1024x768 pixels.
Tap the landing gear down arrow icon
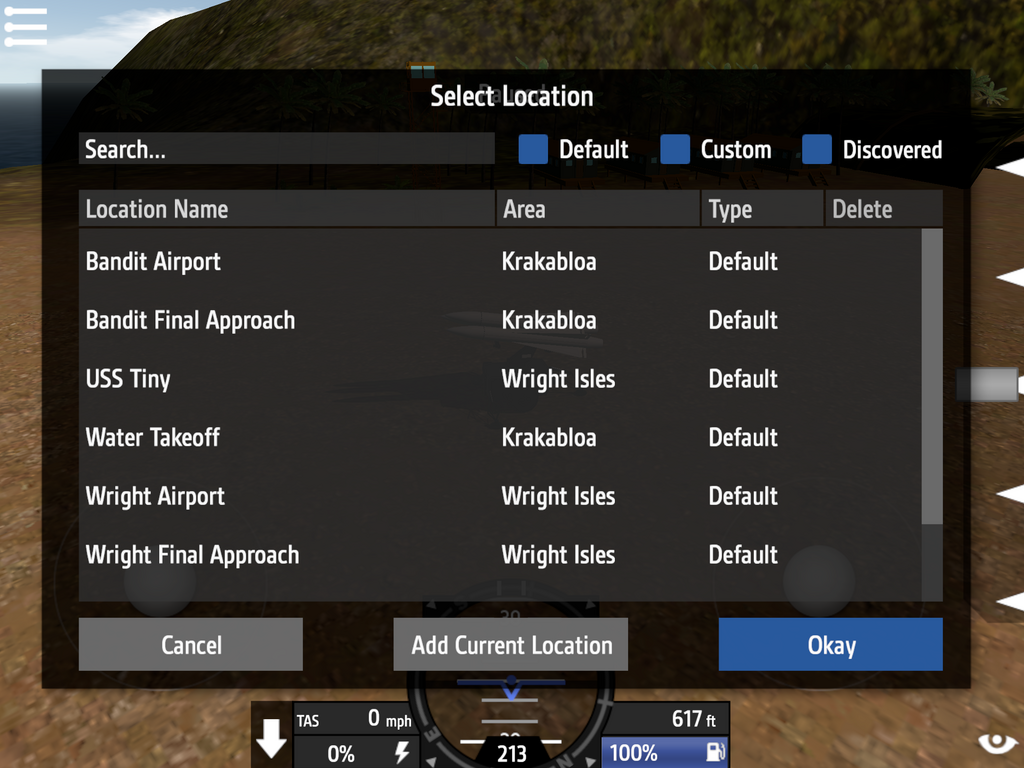(271, 739)
